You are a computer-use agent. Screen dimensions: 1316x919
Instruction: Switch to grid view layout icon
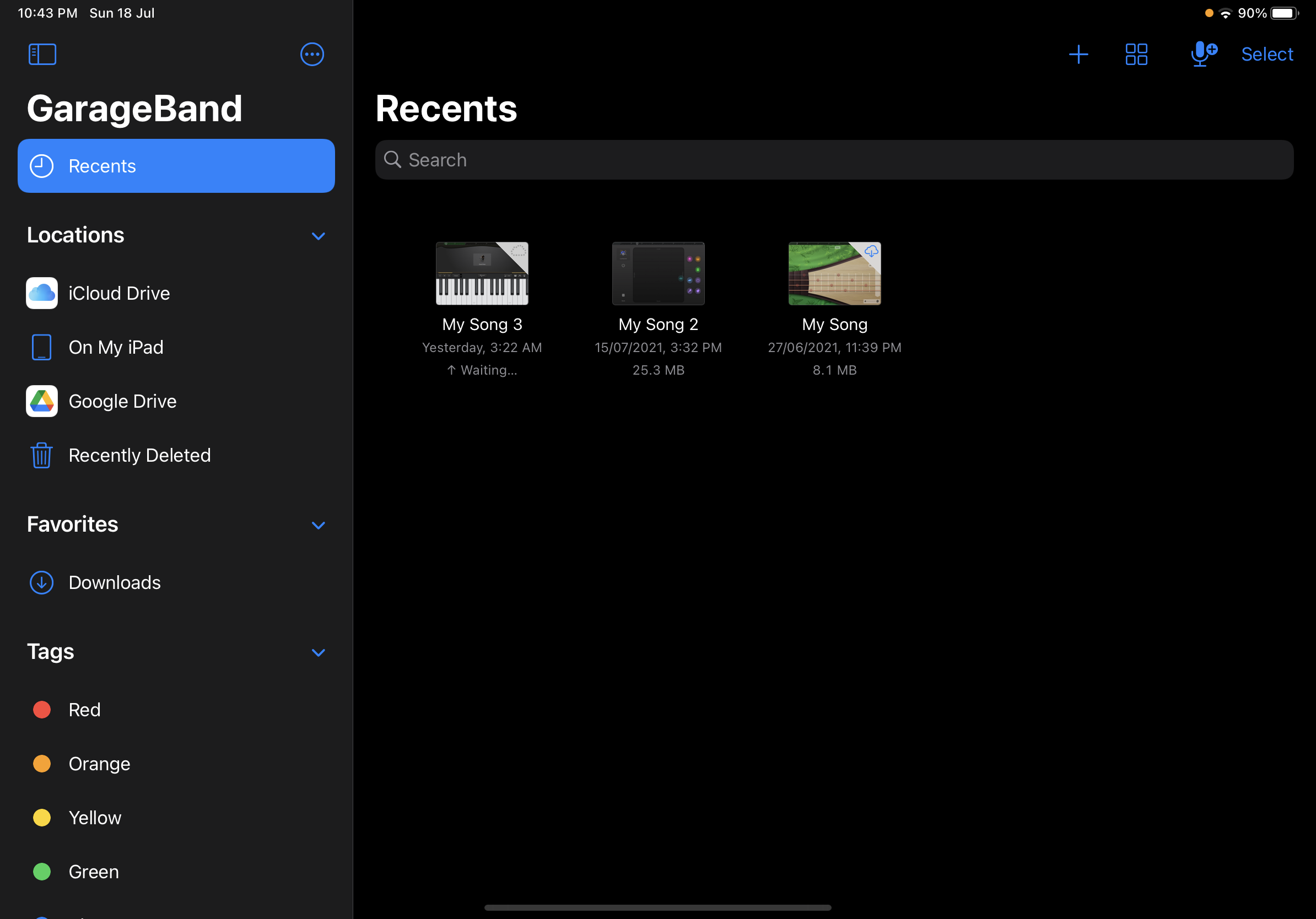1136,55
